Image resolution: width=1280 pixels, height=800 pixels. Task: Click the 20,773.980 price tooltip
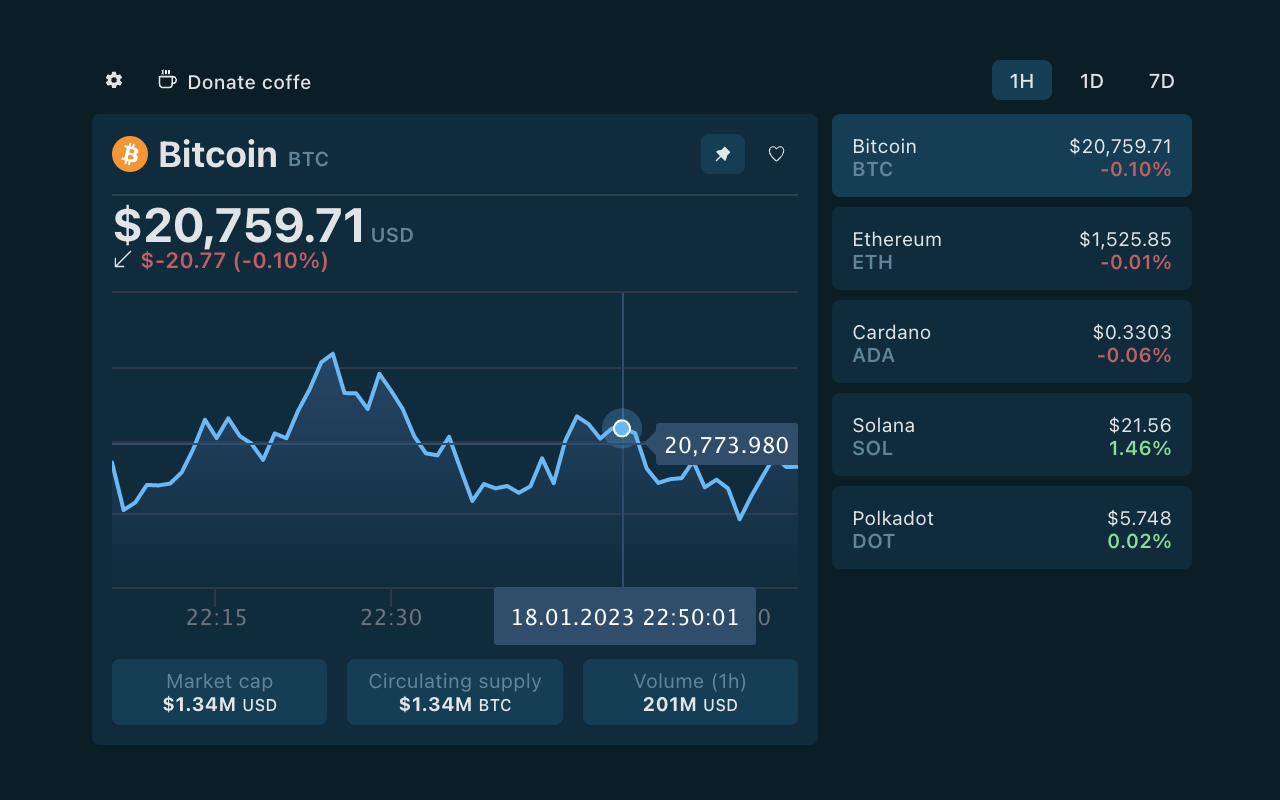726,445
